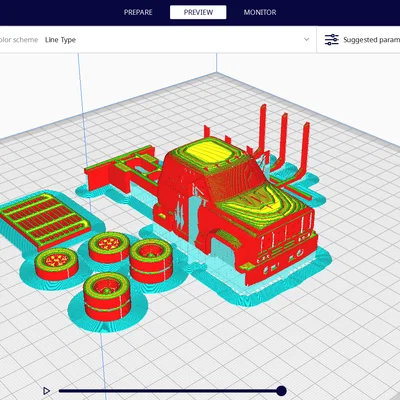Click the middle of the simulation progress track
Screen dimensions: 400x400
pos(170,391)
